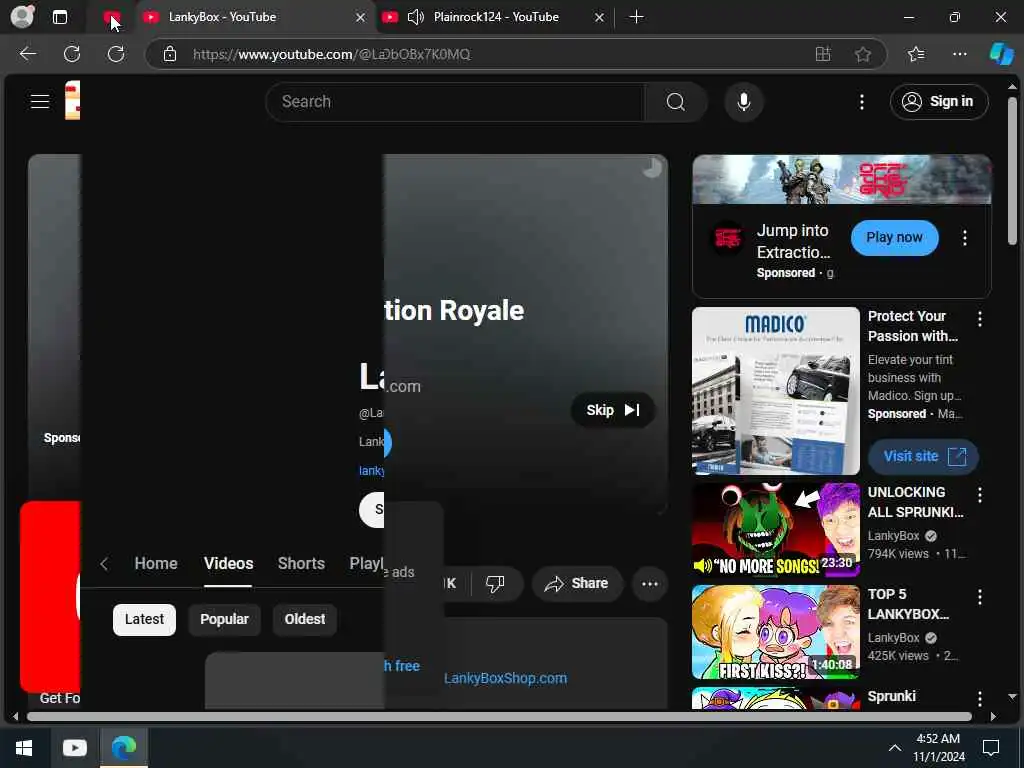Open LankyBoxShop.com link

505,679
